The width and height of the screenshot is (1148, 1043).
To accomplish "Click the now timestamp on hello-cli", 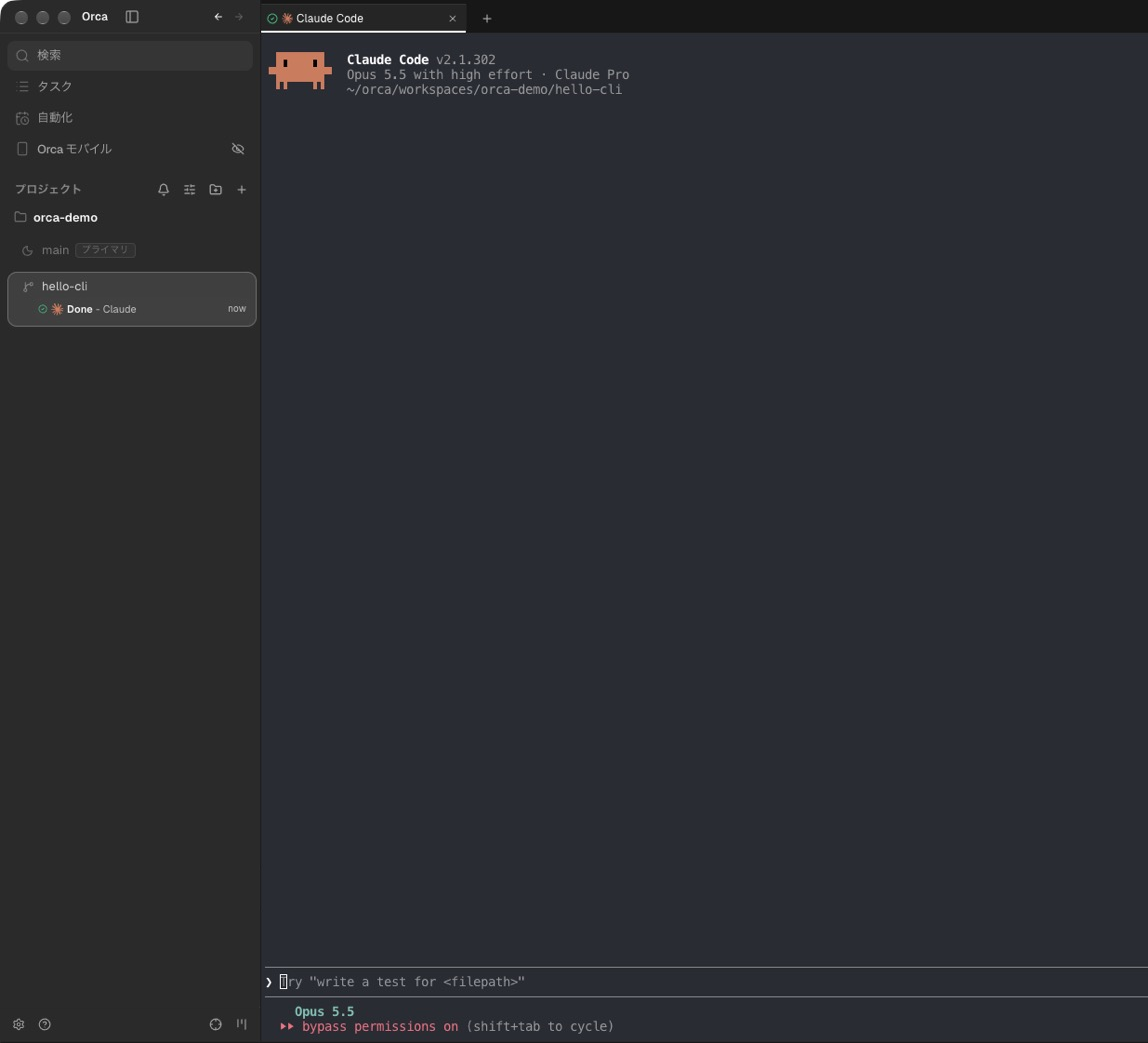I will 236,309.
